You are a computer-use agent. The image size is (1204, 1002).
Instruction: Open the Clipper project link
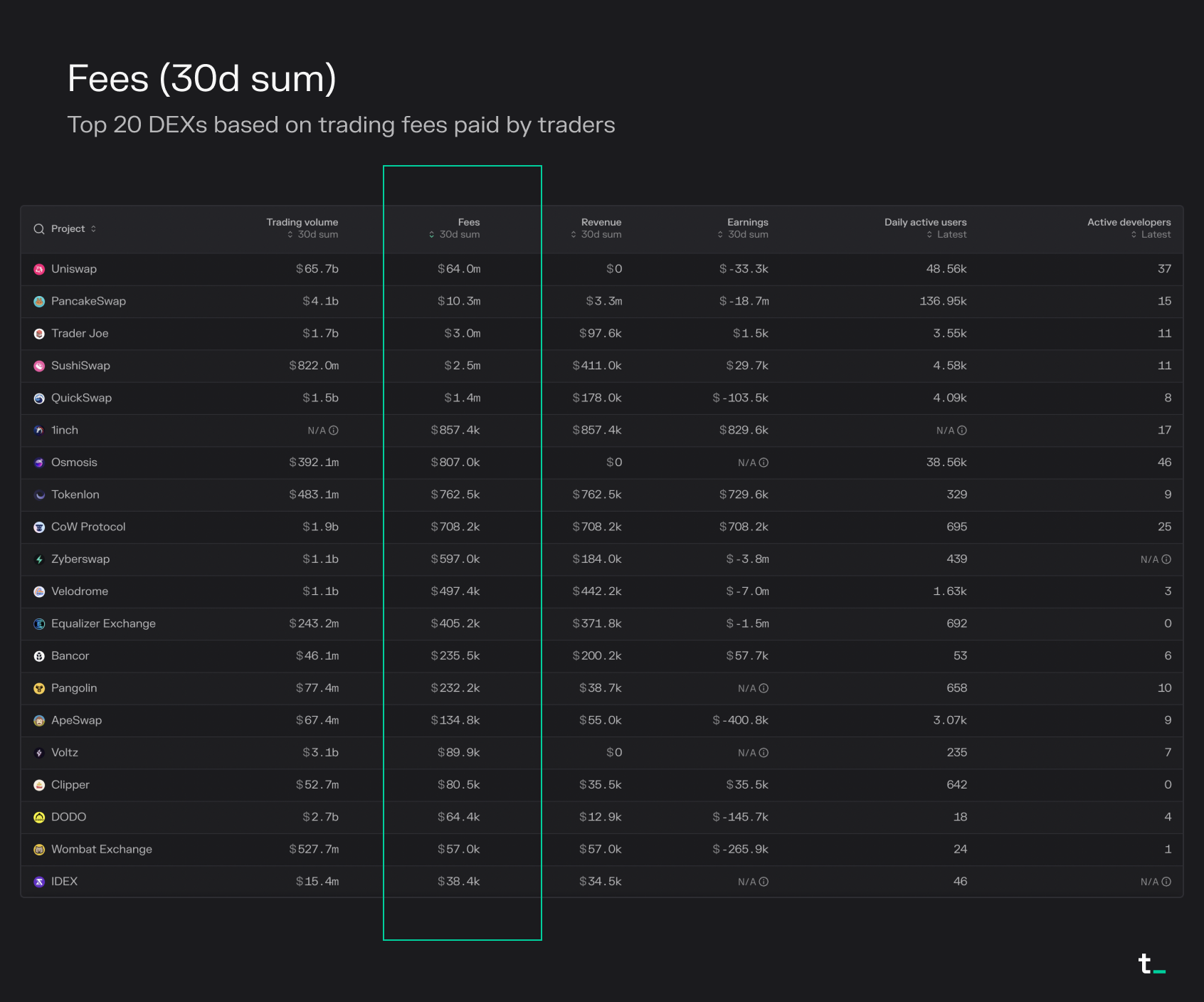tap(70, 786)
